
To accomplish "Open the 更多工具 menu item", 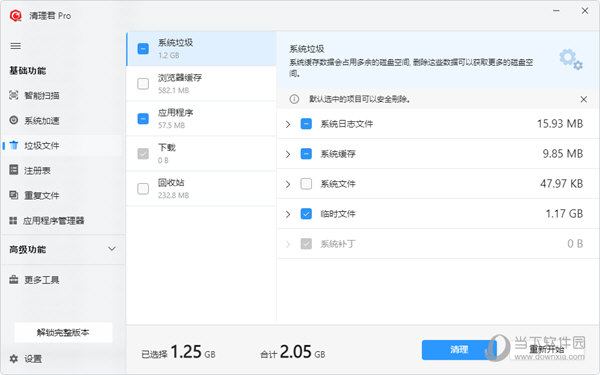I will 62,280.
